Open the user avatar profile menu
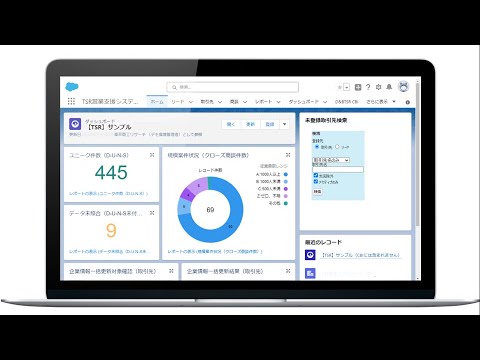480x360 pixels. (404, 87)
